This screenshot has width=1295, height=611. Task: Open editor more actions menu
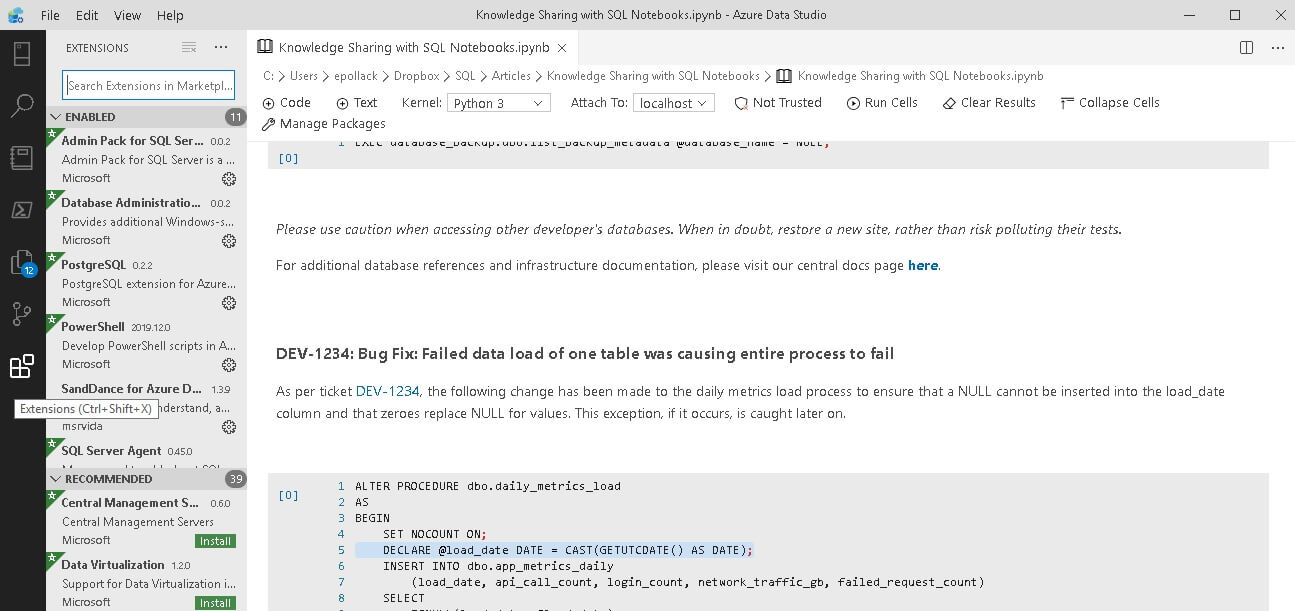[x=1277, y=48]
